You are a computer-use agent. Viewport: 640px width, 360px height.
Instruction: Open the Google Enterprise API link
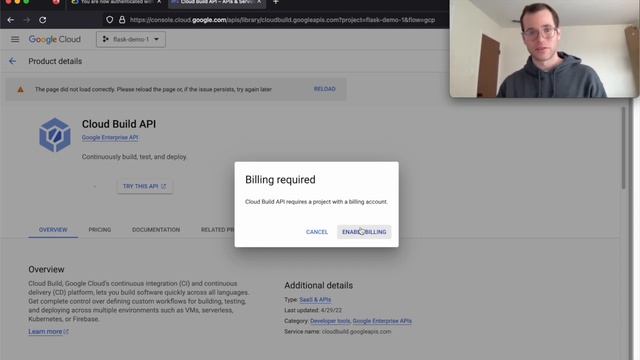pos(110,138)
